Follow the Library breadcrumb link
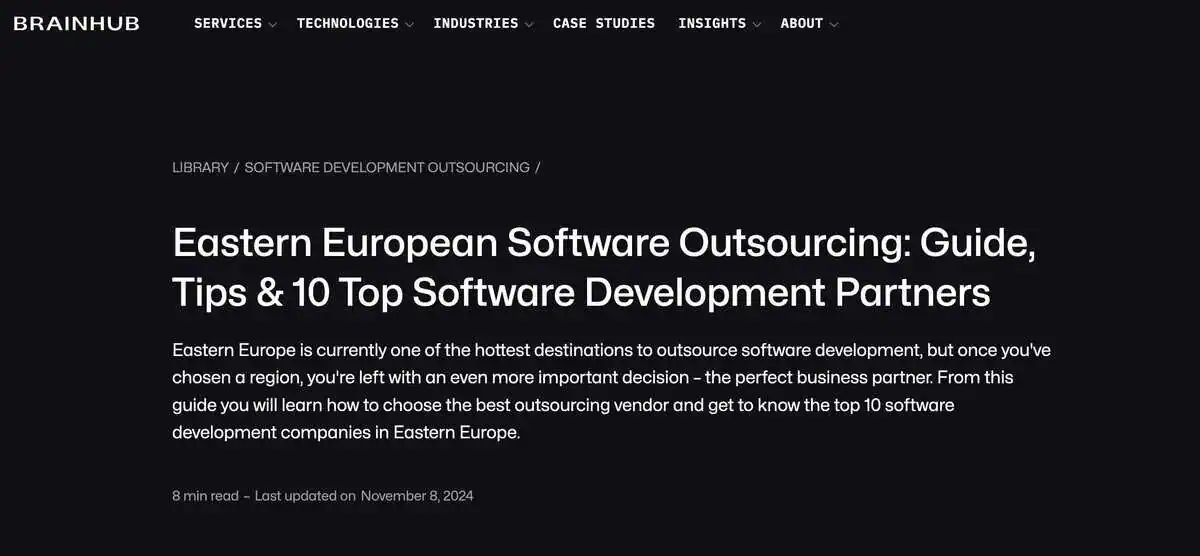1200x556 pixels. click(200, 167)
